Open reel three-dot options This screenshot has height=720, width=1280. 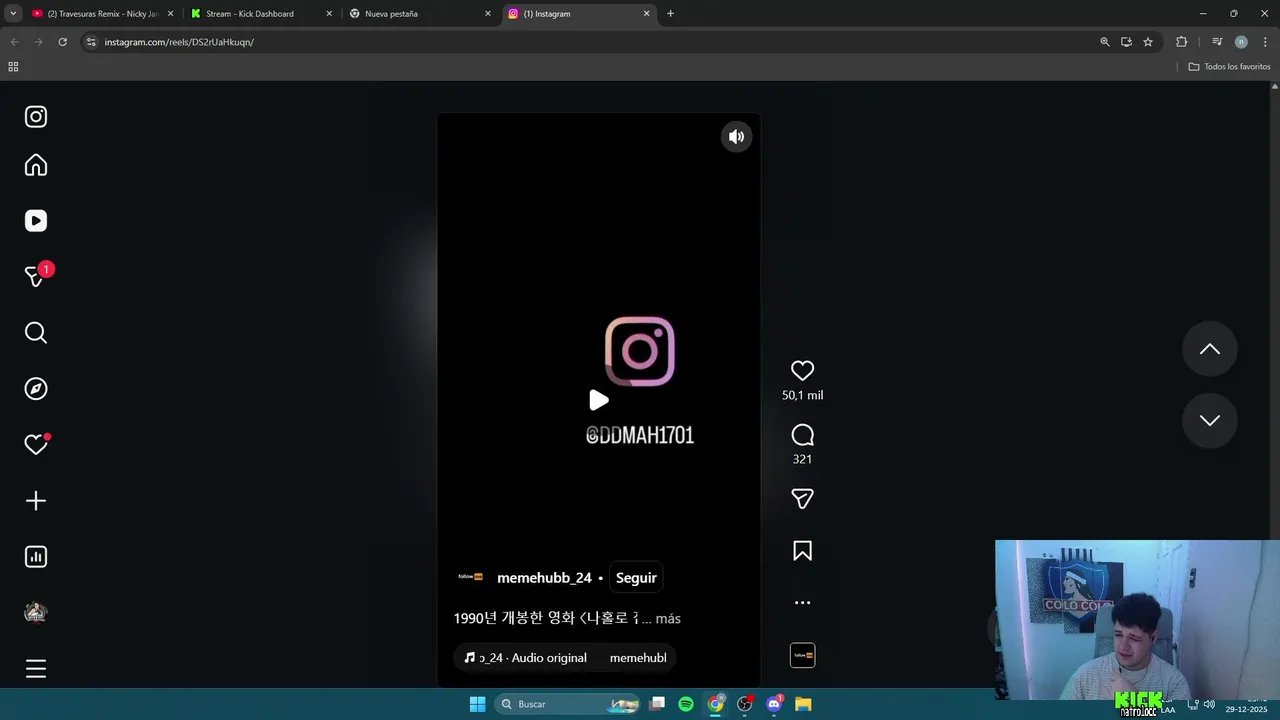point(802,603)
